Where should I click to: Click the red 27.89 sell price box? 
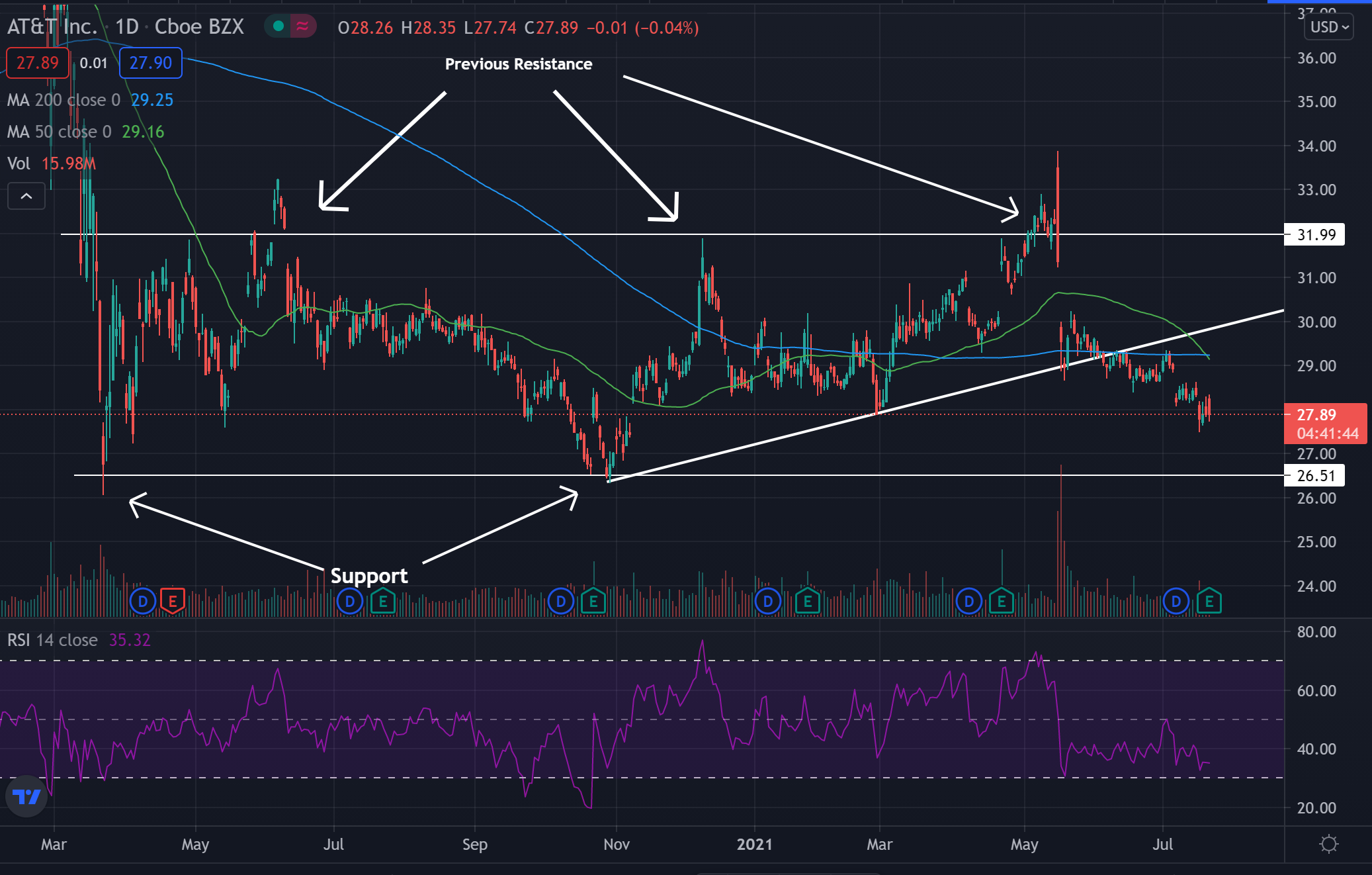[38, 63]
